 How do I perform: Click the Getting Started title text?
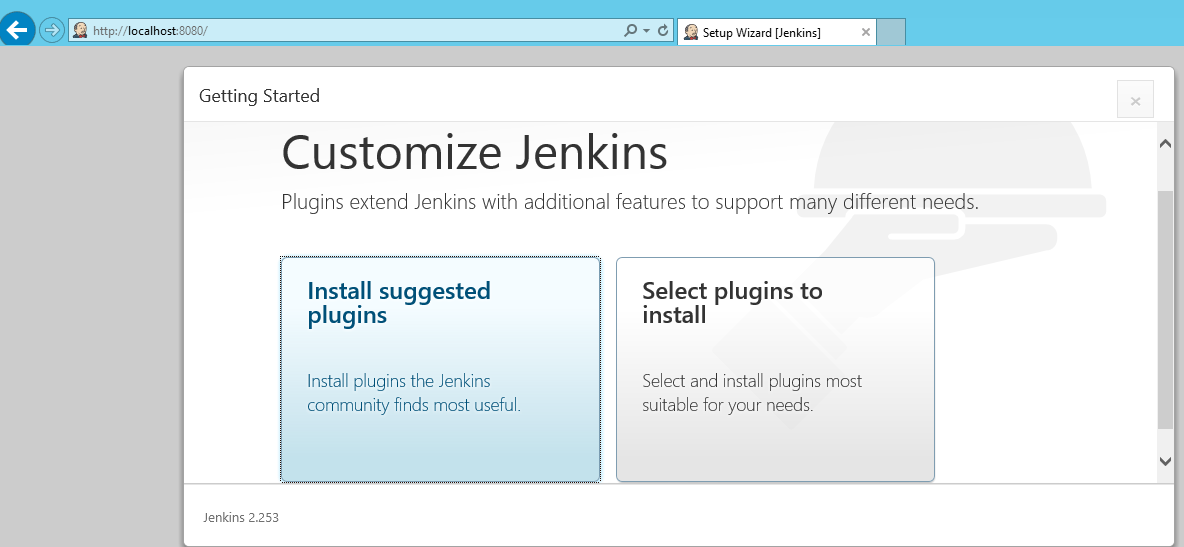click(x=259, y=96)
